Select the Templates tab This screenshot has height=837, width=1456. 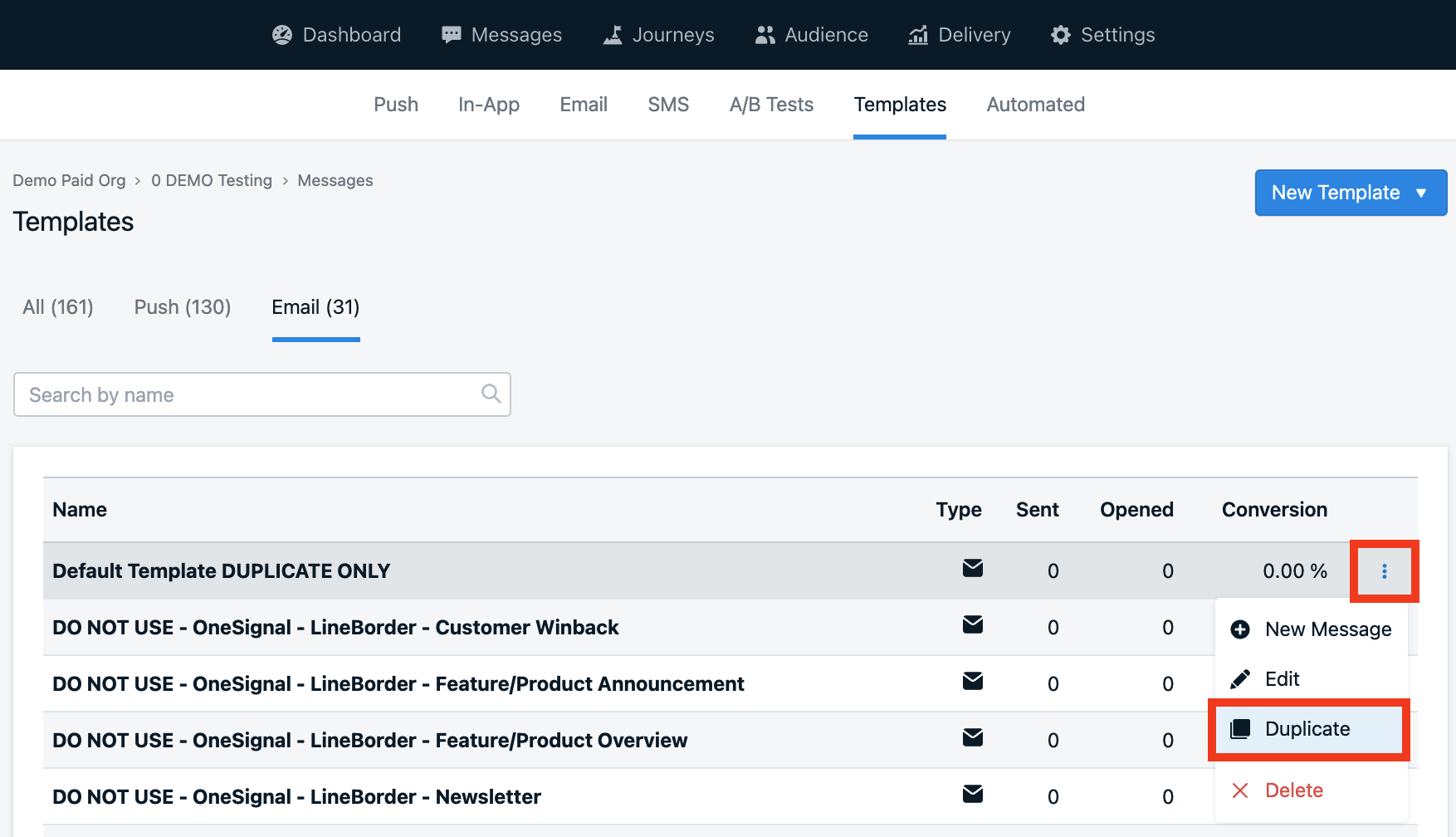(x=900, y=105)
